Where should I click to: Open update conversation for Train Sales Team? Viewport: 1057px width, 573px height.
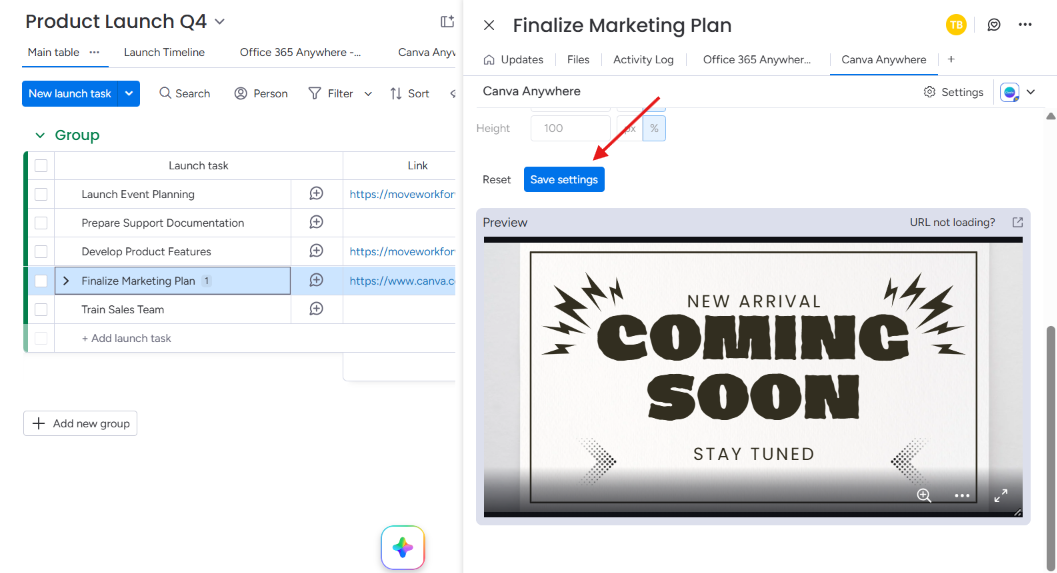tap(316, 309)
